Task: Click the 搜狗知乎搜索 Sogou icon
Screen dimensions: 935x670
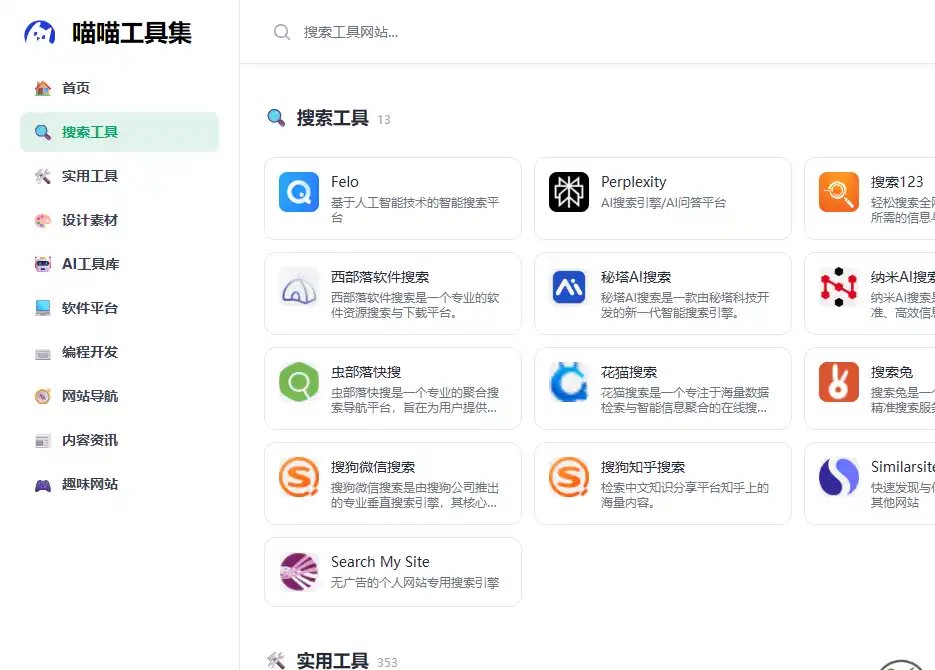Action: coord(569,477)
